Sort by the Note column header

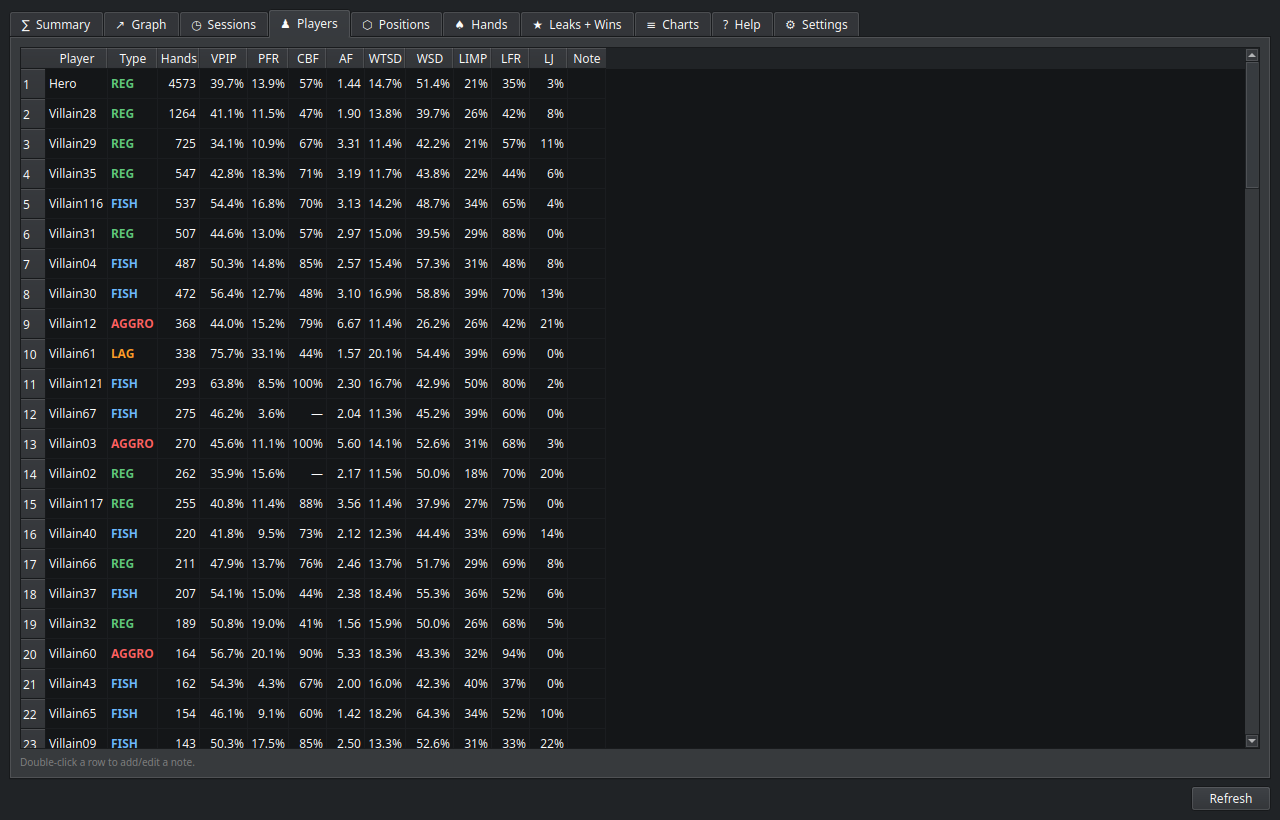pyautogui.click(x=587, y=58)
